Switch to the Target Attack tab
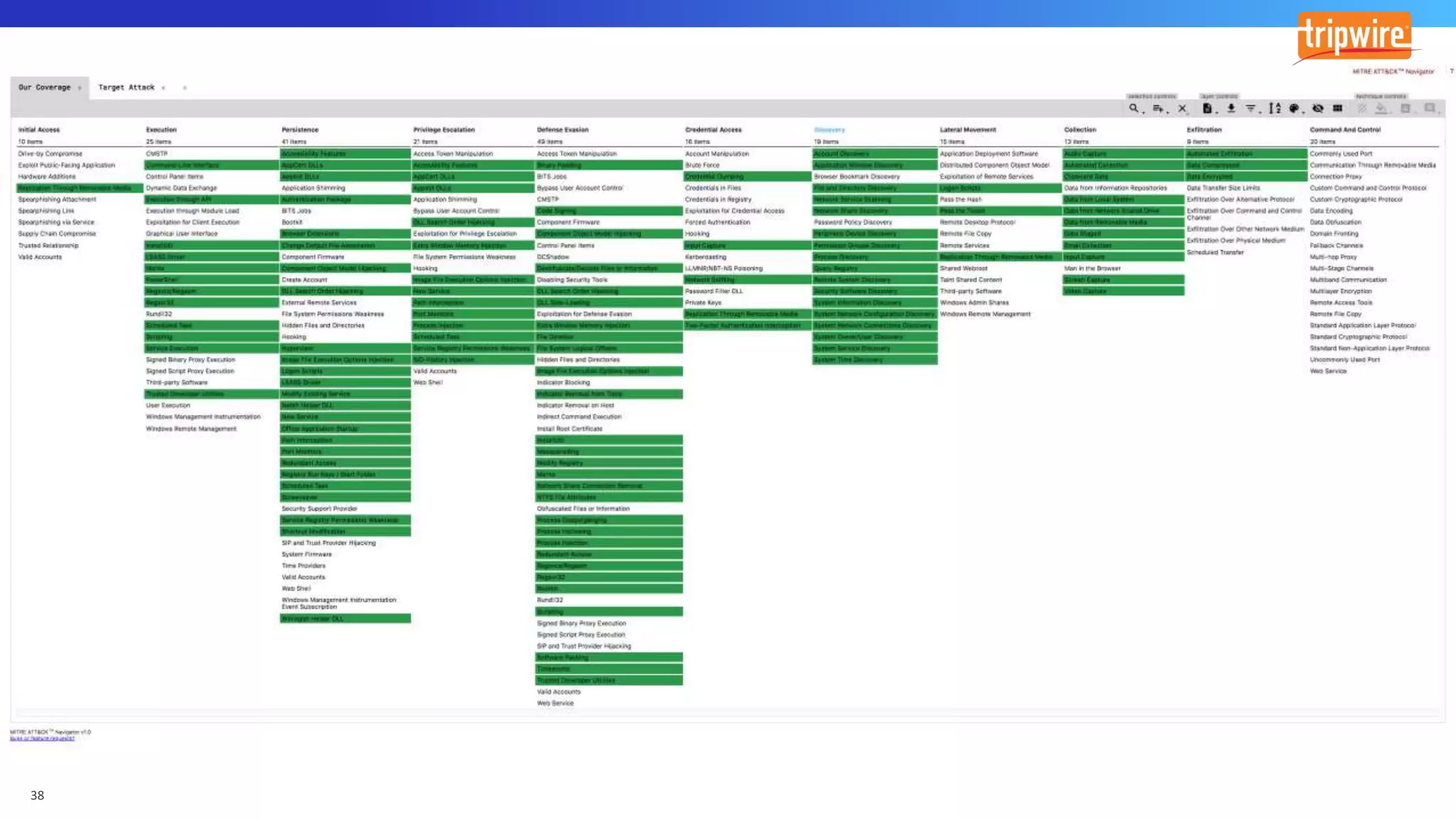1456x819 pixels. point(126,87)
